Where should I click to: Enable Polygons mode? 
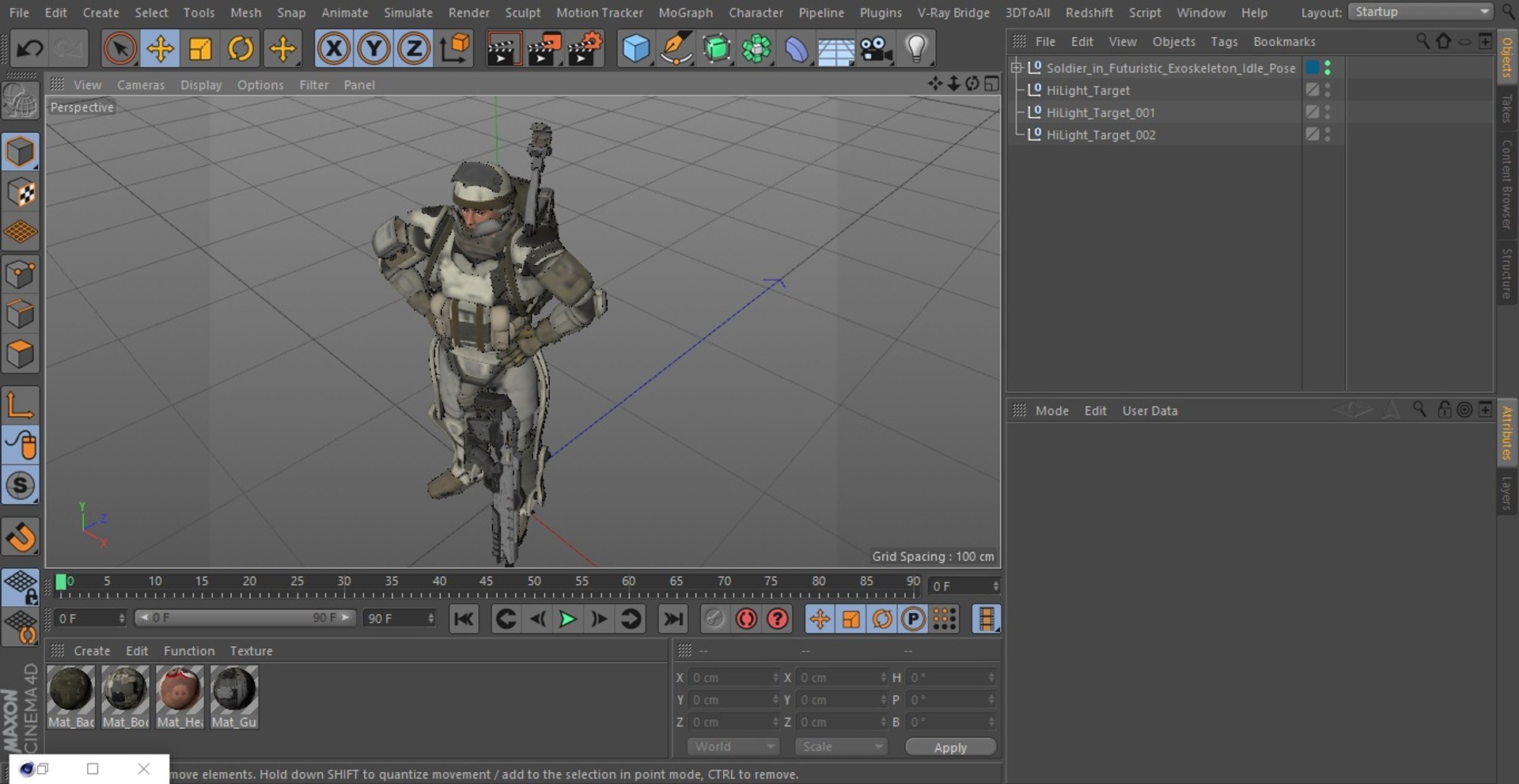coord(21,354)
